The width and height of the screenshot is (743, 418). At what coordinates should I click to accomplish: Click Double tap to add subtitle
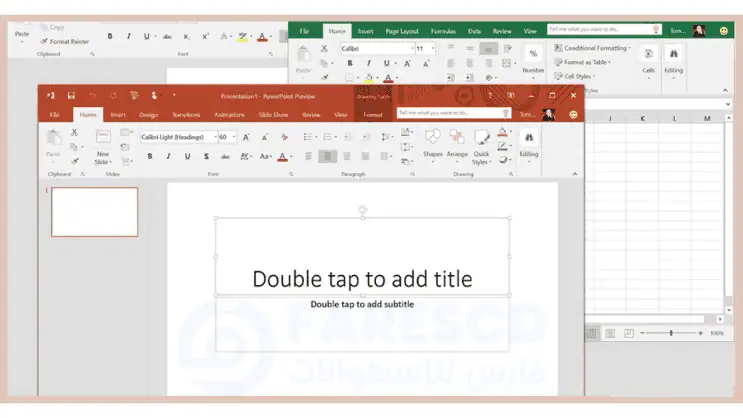click(362, 304)
